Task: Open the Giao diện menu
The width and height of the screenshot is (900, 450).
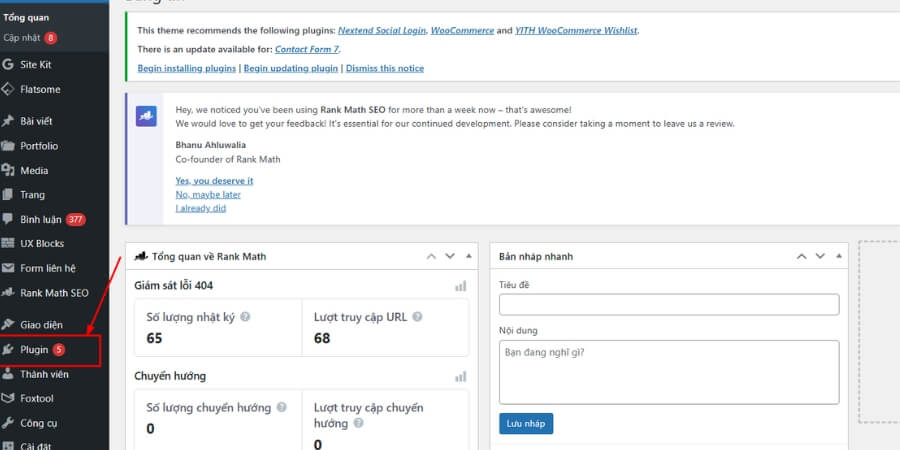Action: [x=40, y=325]
